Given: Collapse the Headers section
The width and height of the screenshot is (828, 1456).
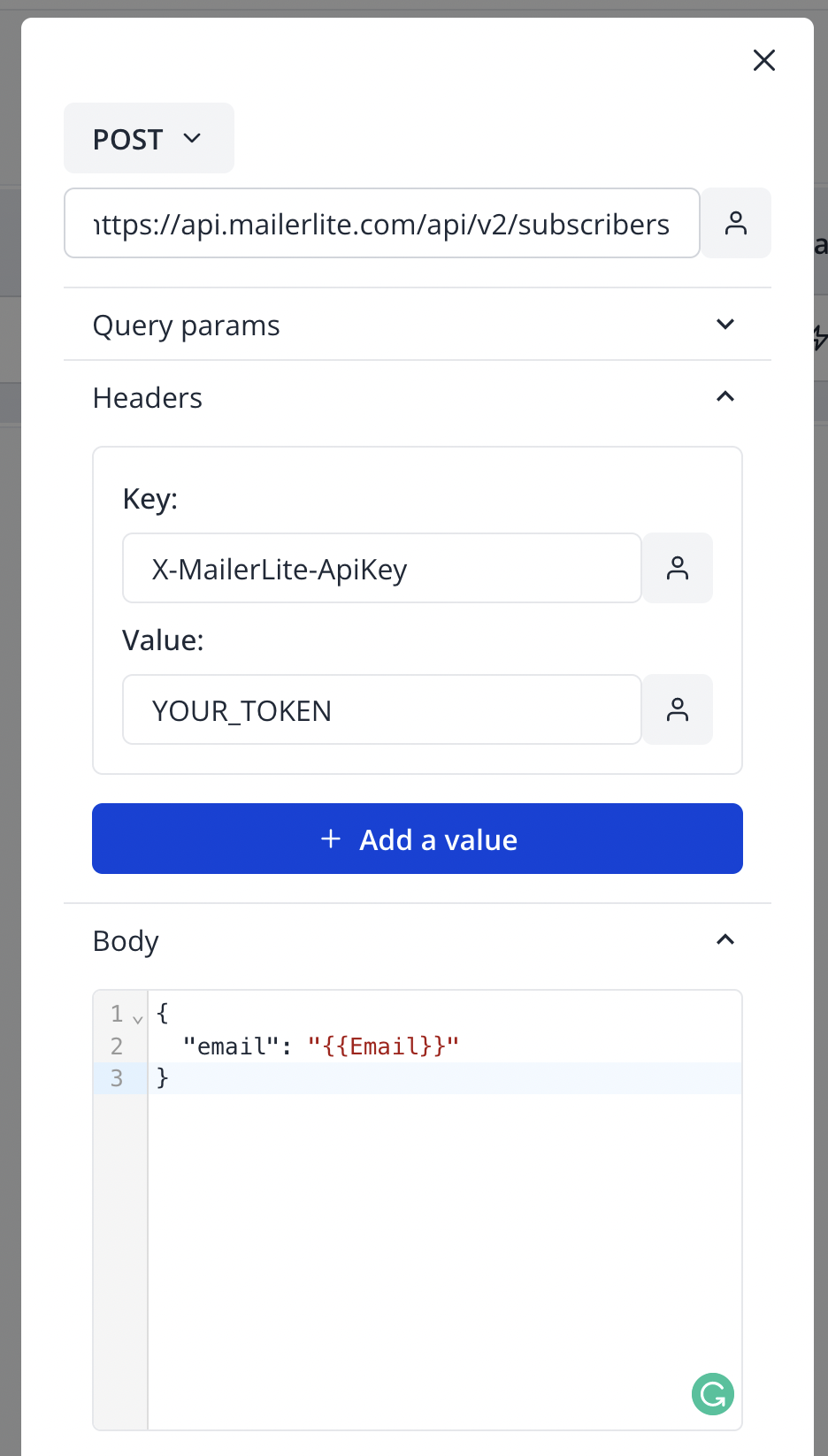Looking at the screenshot, I should [x=724, y=396].
